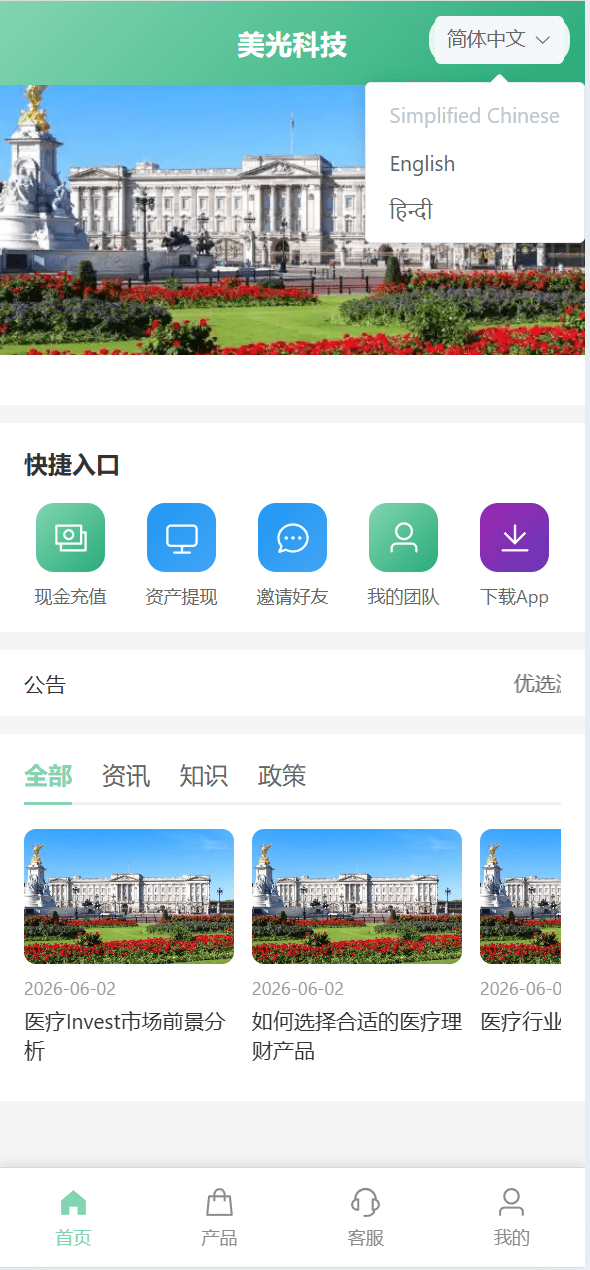
Task: Open the third partially visible 医疗行业 article
Action: (520, 932)
